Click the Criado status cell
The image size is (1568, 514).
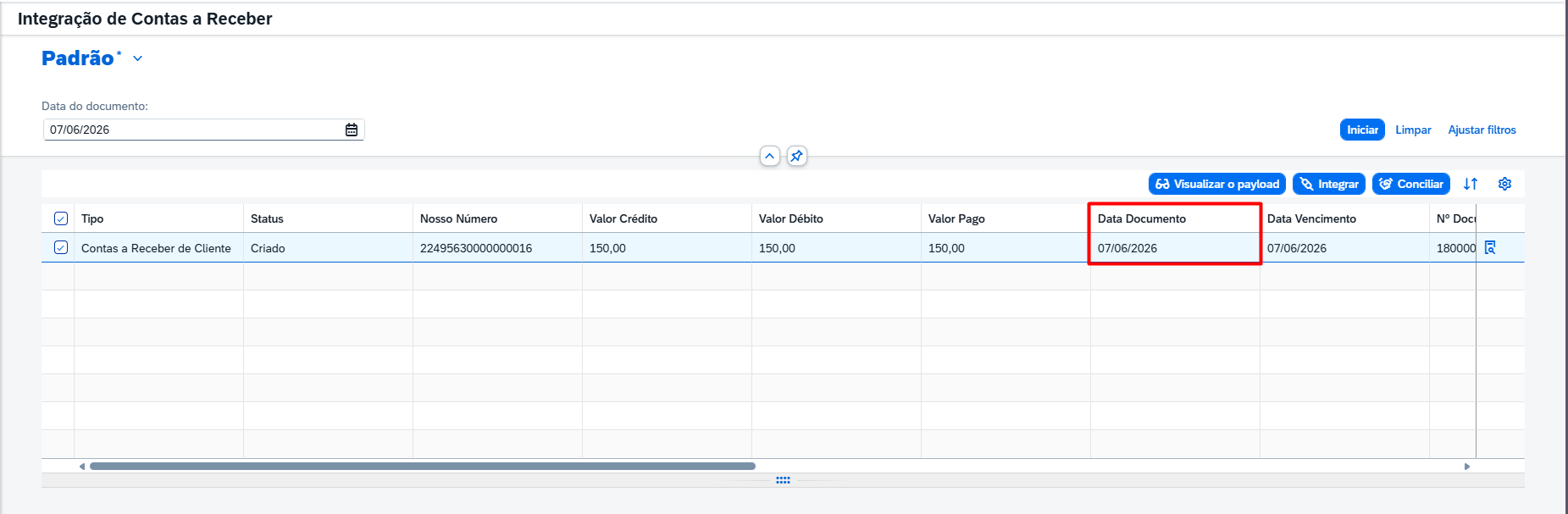328,248
